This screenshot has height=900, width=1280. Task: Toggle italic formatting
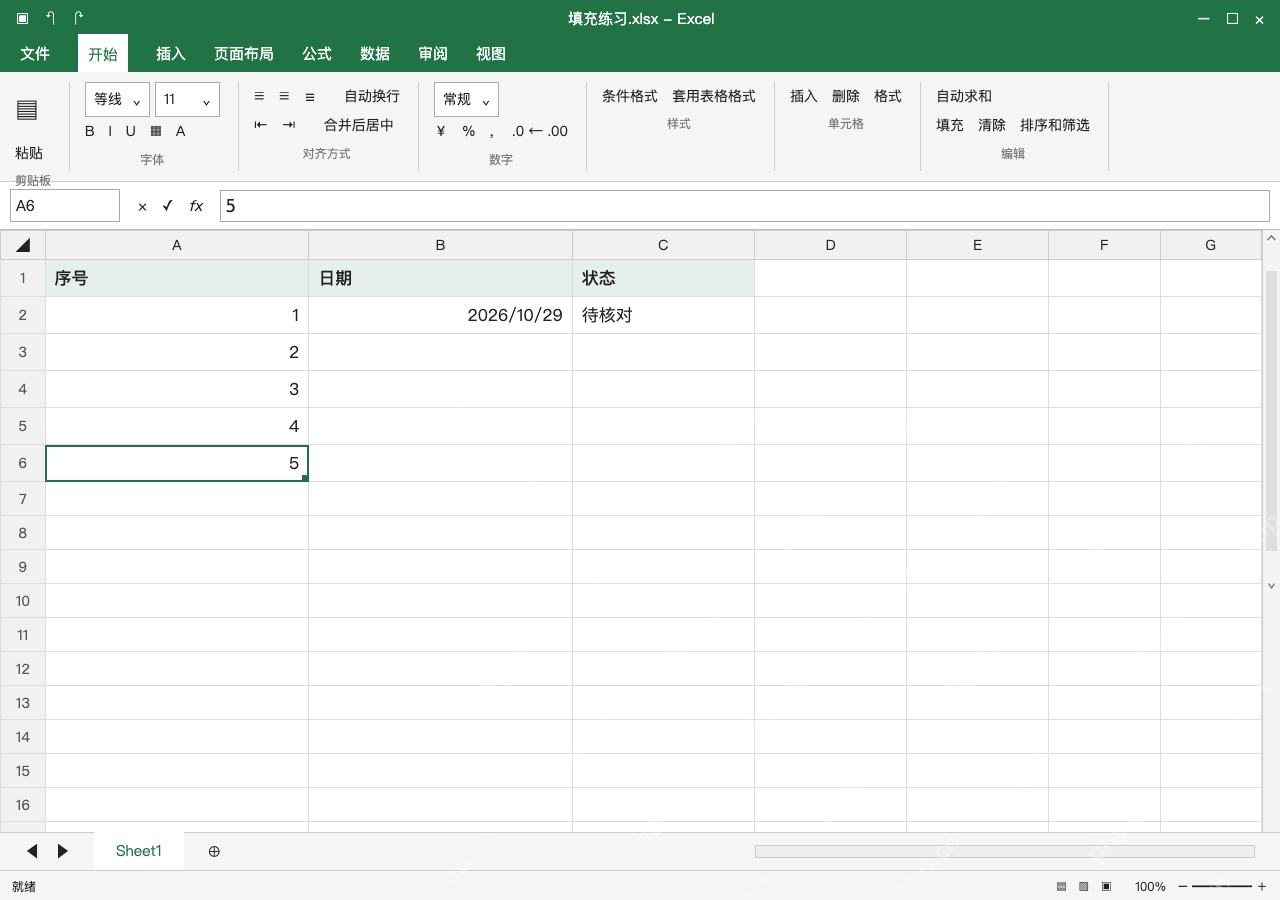110,131
